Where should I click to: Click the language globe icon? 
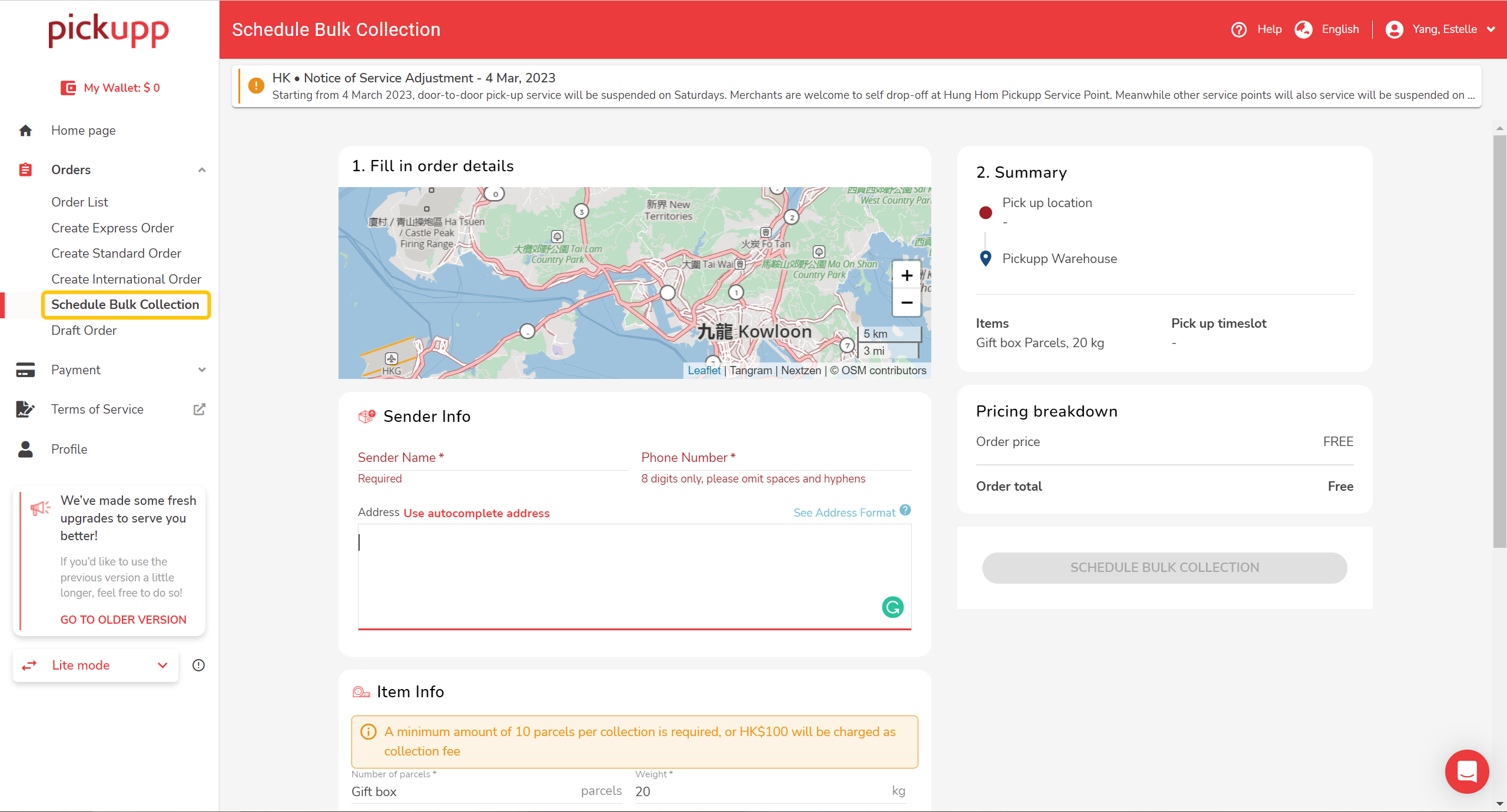pyautogui.click(x=1303, y=29)
